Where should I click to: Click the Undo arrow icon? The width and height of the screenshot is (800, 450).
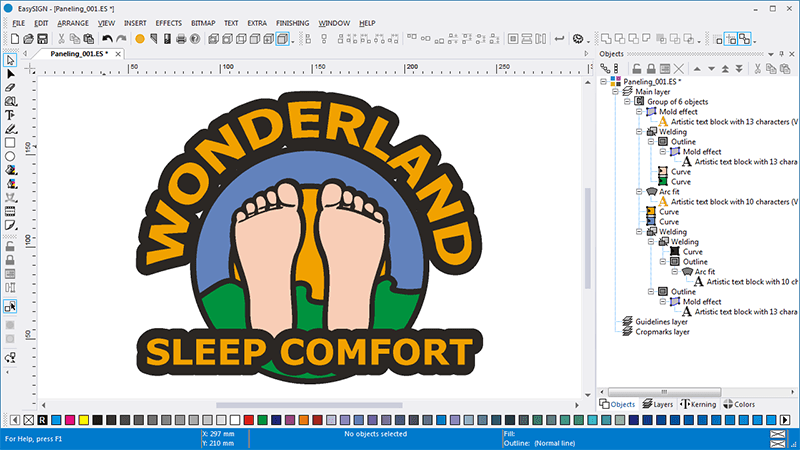107,39
